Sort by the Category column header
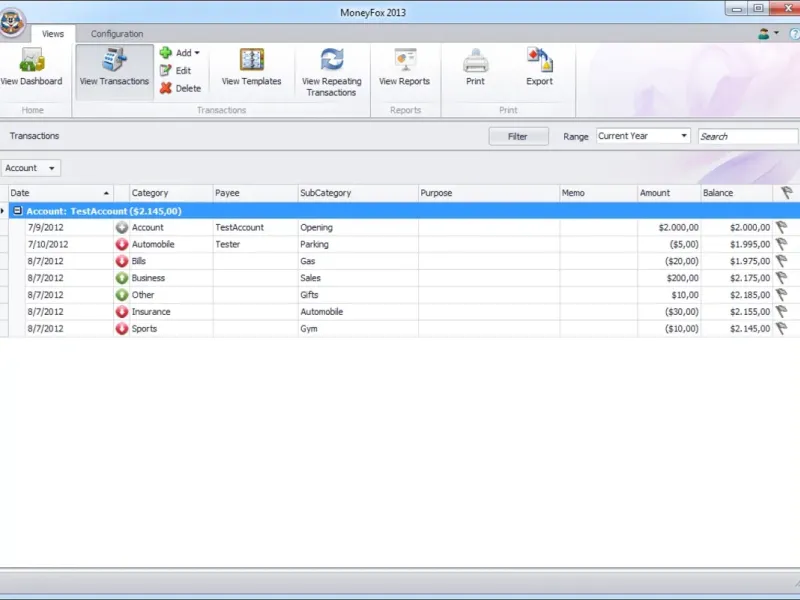 tap(171, 193)
